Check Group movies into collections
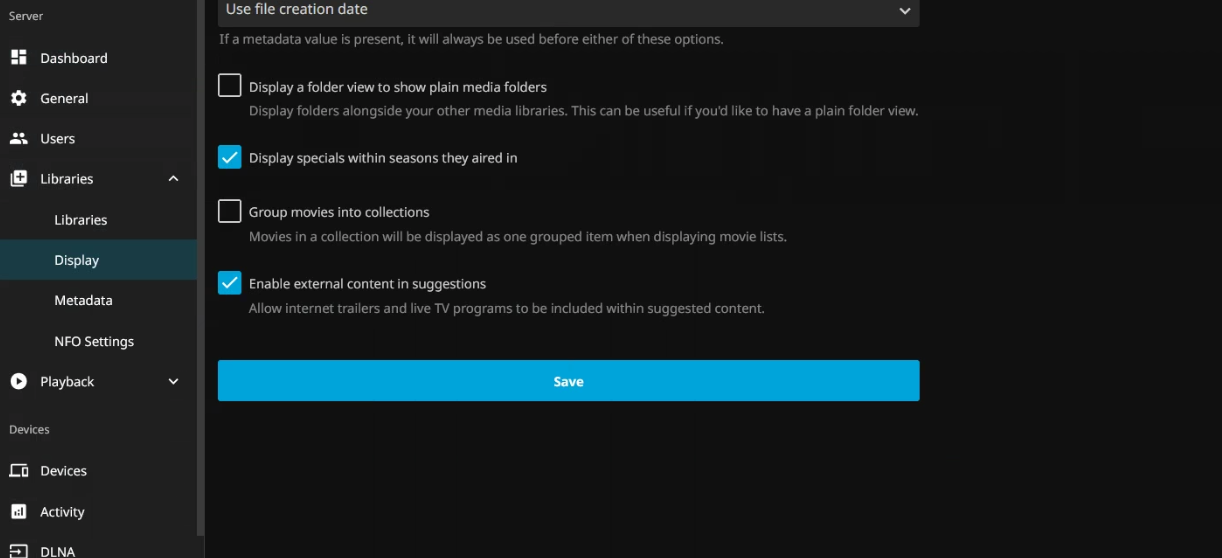The height and width of the screenshot is (558, 1222). click(x=230, y=211)
